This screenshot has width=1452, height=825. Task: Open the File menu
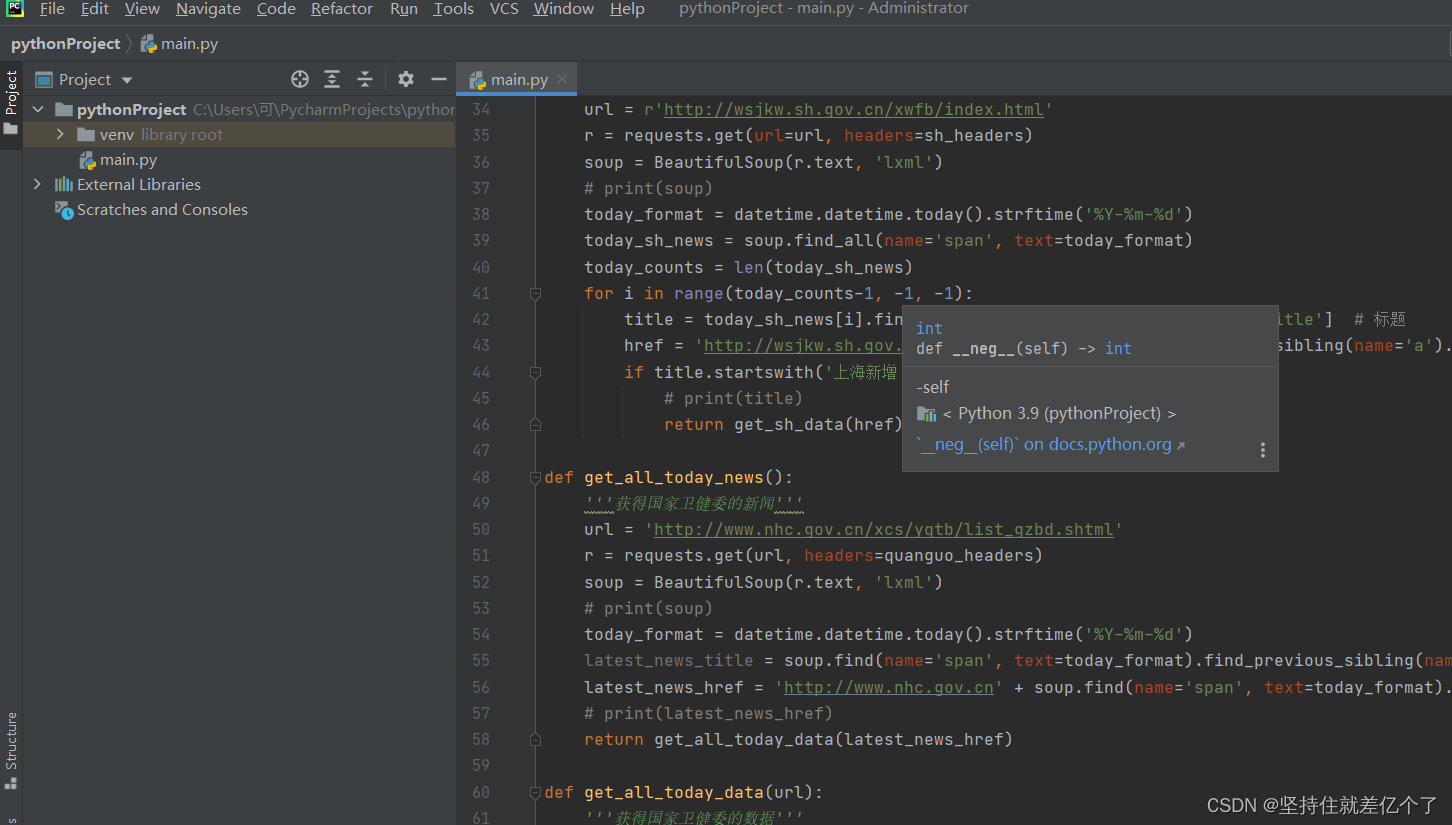pos(52,9)
